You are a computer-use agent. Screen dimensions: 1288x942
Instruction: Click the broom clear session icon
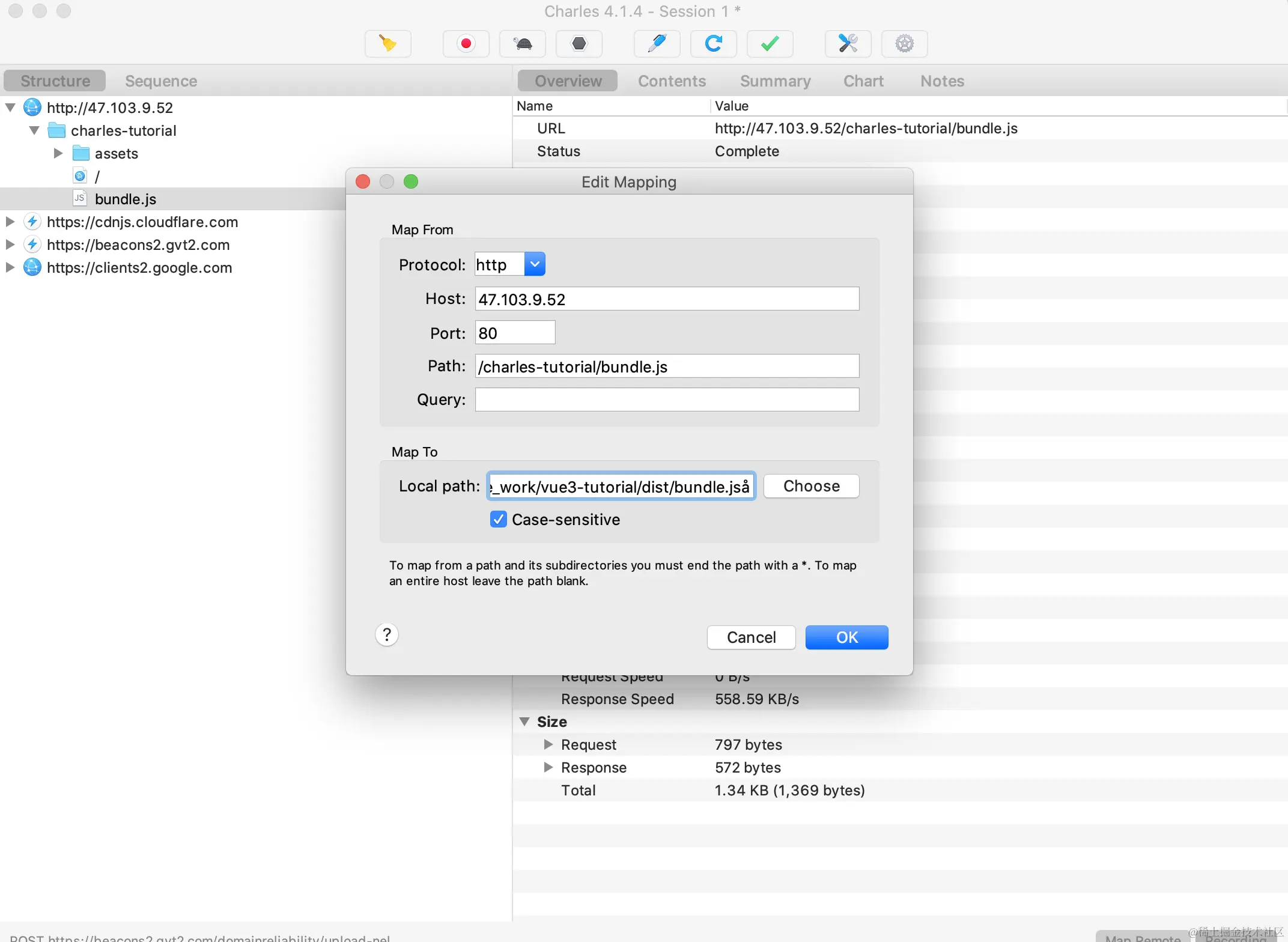point(388,44)
